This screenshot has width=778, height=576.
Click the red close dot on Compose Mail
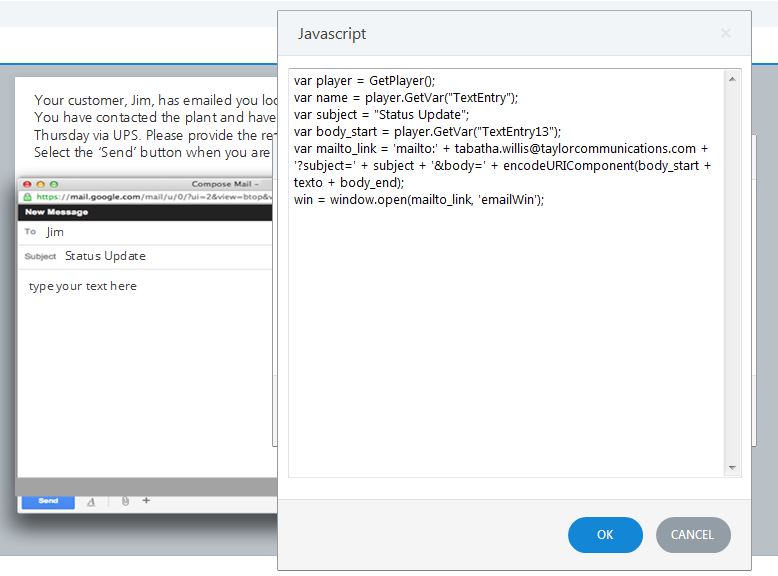[x=27, y=184]
